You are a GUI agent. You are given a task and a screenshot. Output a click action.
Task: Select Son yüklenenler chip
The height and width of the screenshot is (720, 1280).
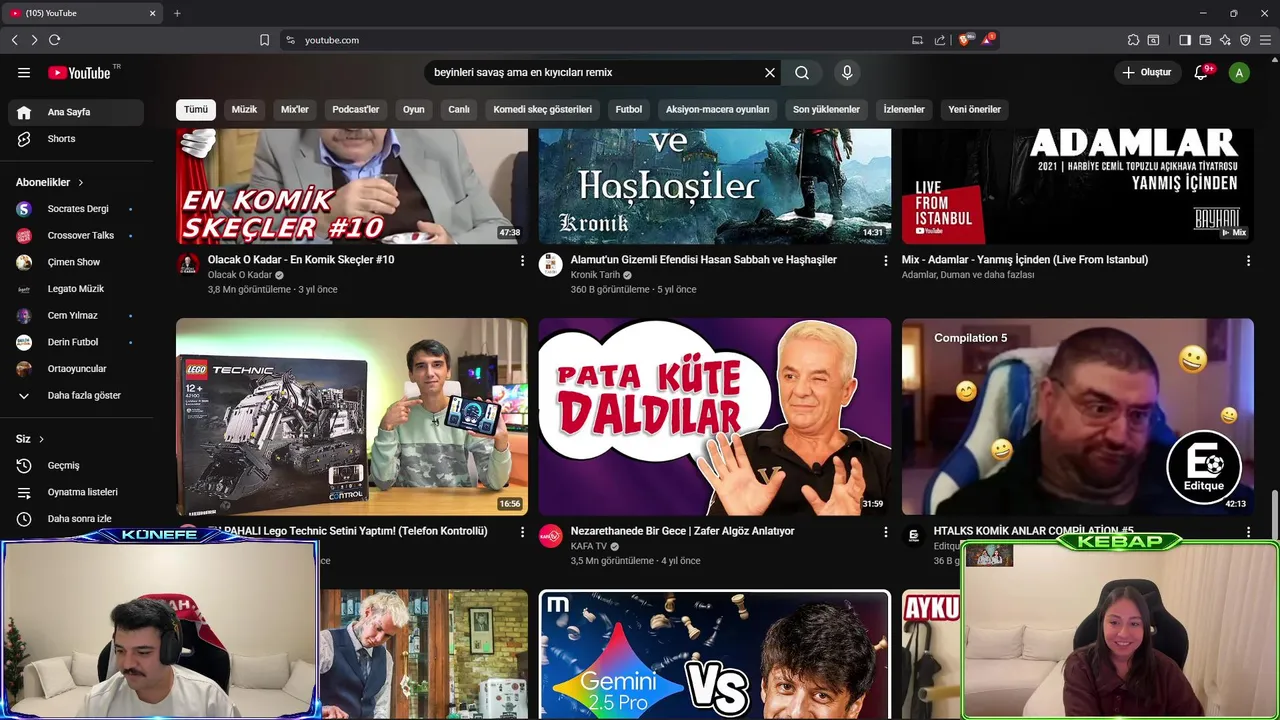[827, 109]
